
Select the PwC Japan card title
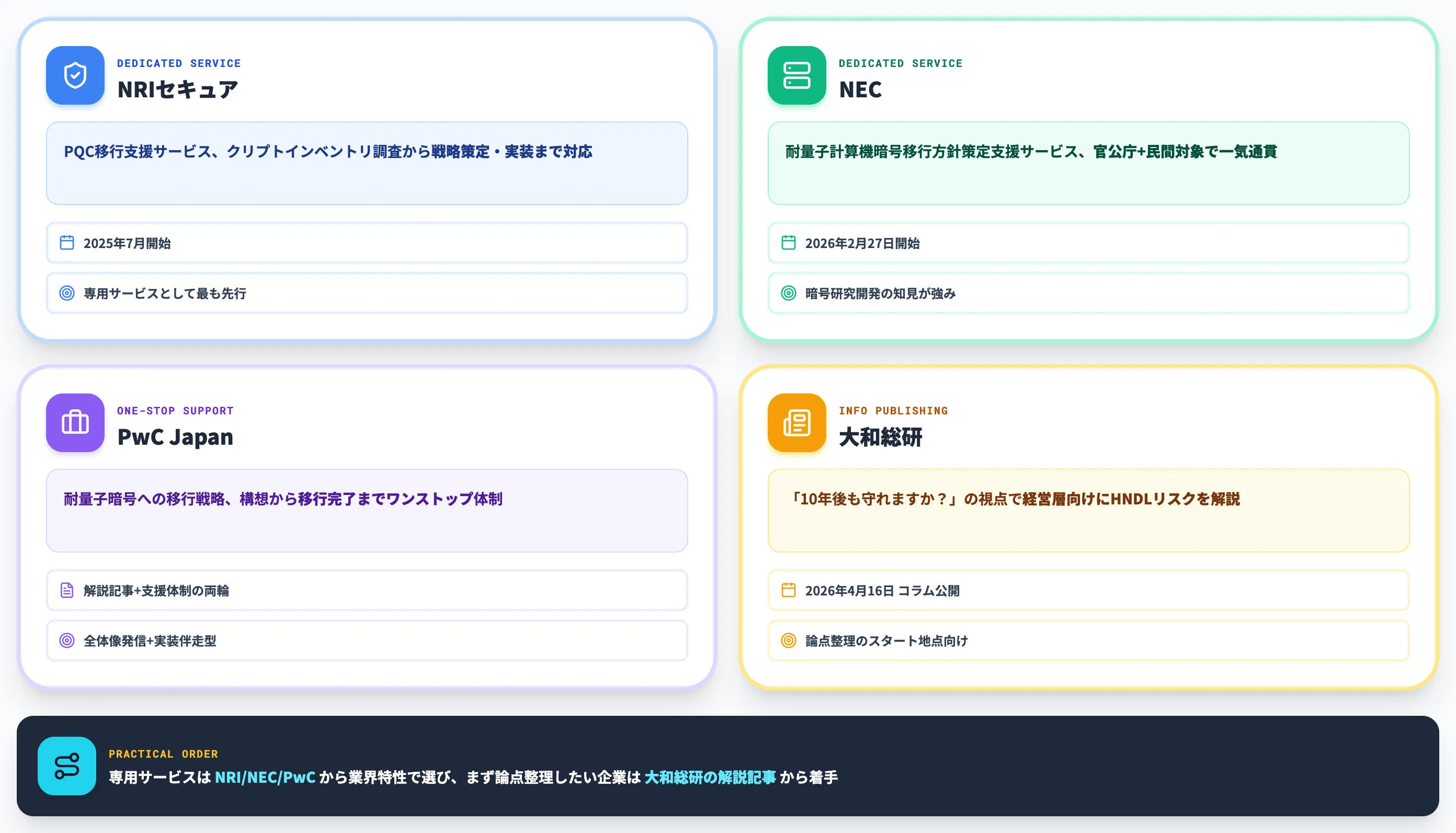175,437
